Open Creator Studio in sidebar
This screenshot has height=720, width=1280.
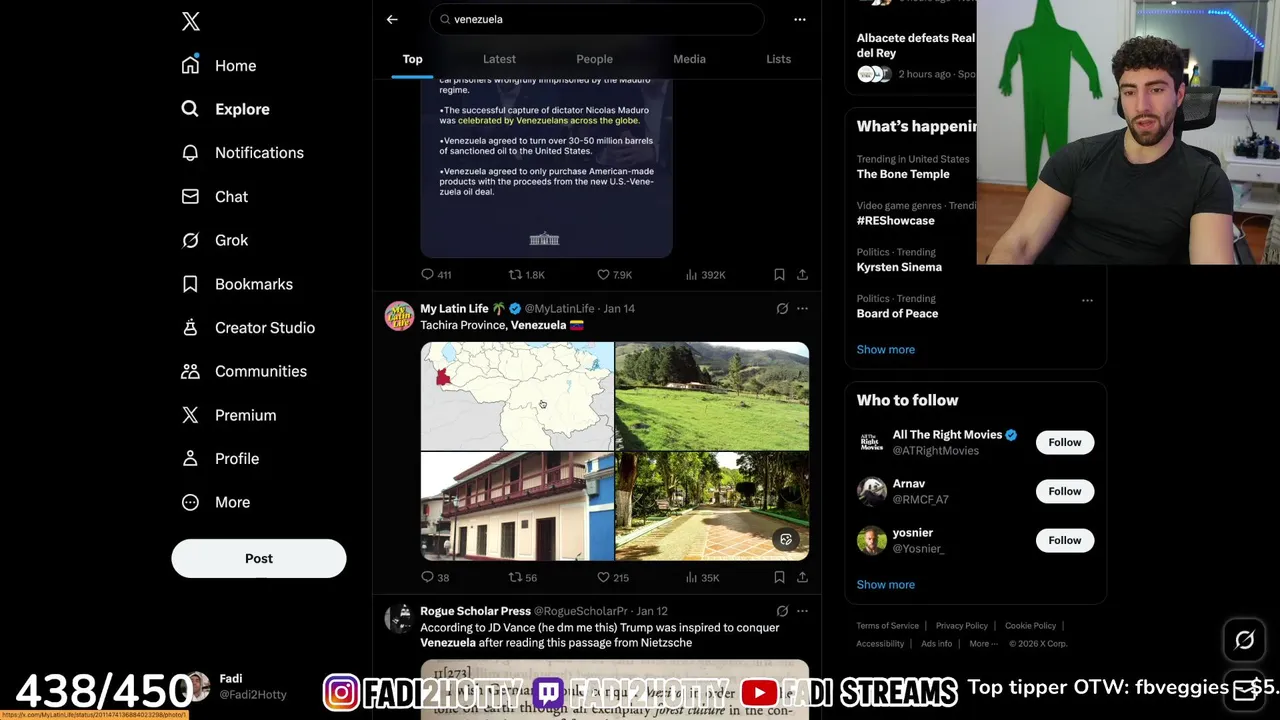[248, 327]
